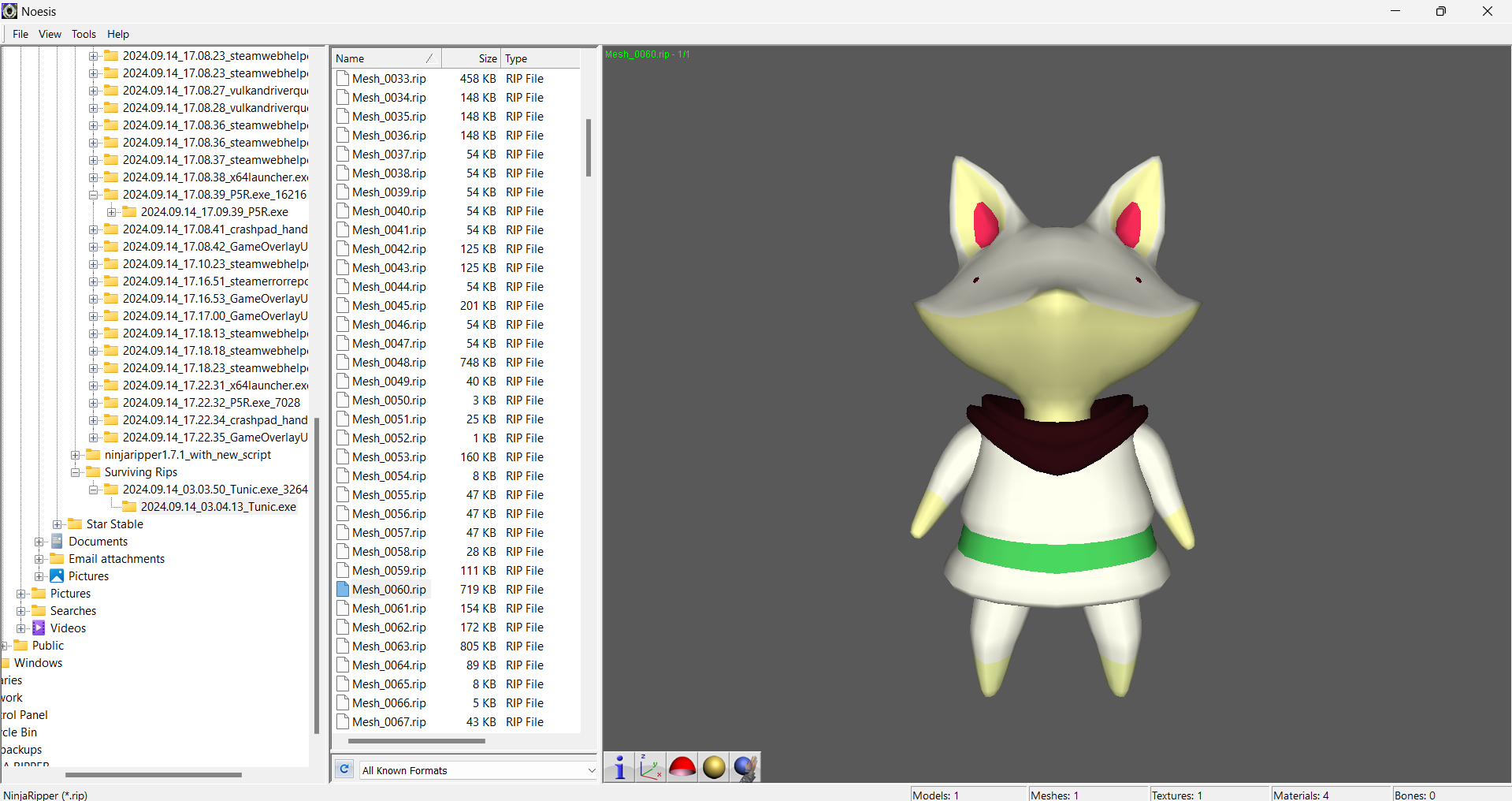
Task: Click the file icon of Mesh_0060.rip
Action: (343, 589)
